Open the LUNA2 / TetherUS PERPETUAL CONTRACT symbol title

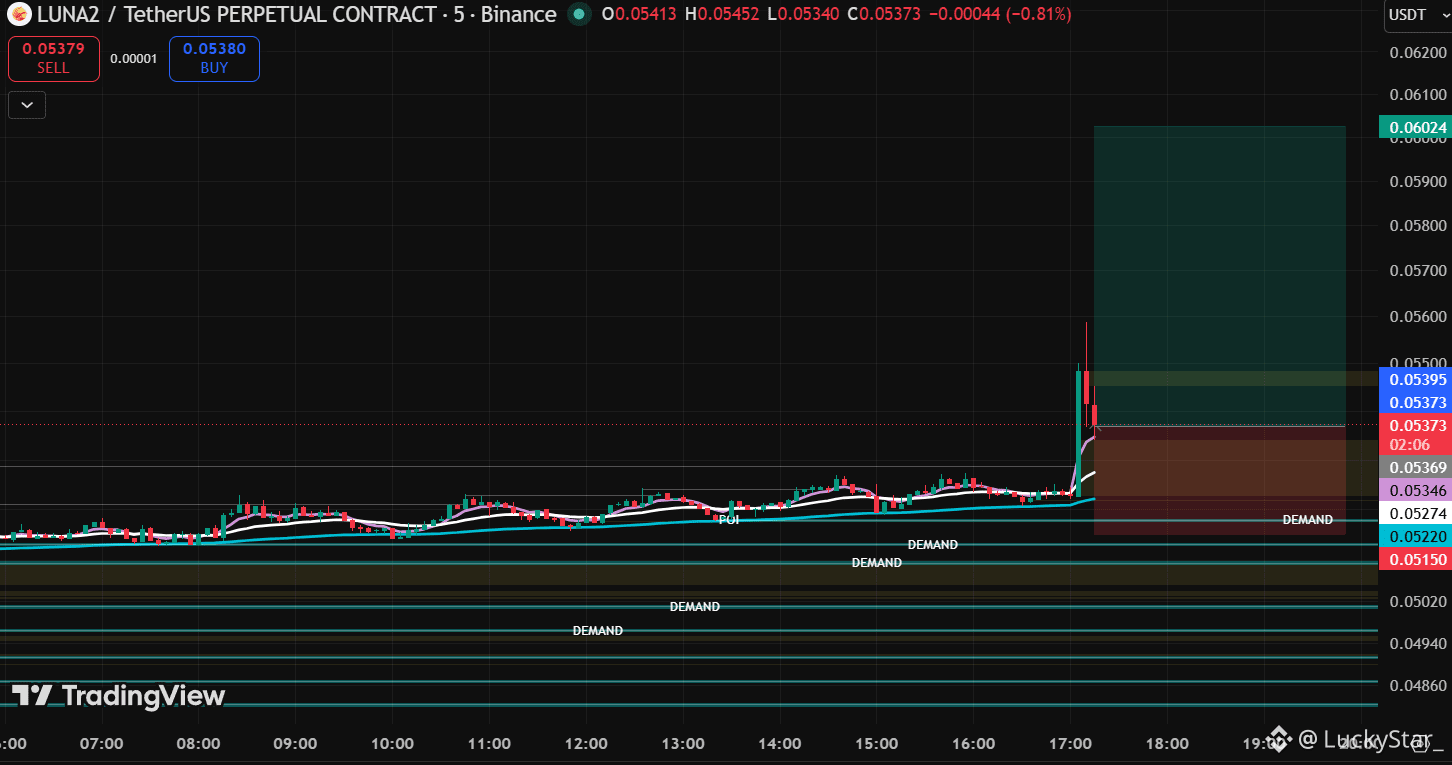(x=297, y=14)
